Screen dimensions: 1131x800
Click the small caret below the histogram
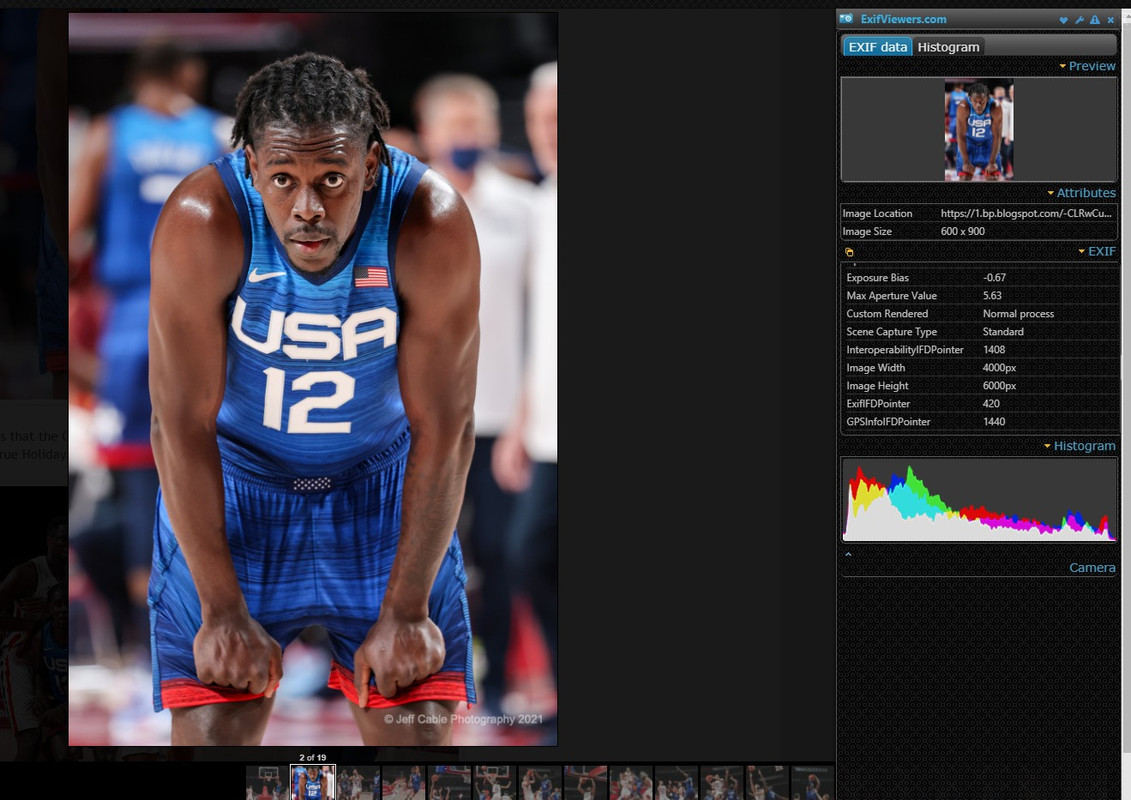848,554
